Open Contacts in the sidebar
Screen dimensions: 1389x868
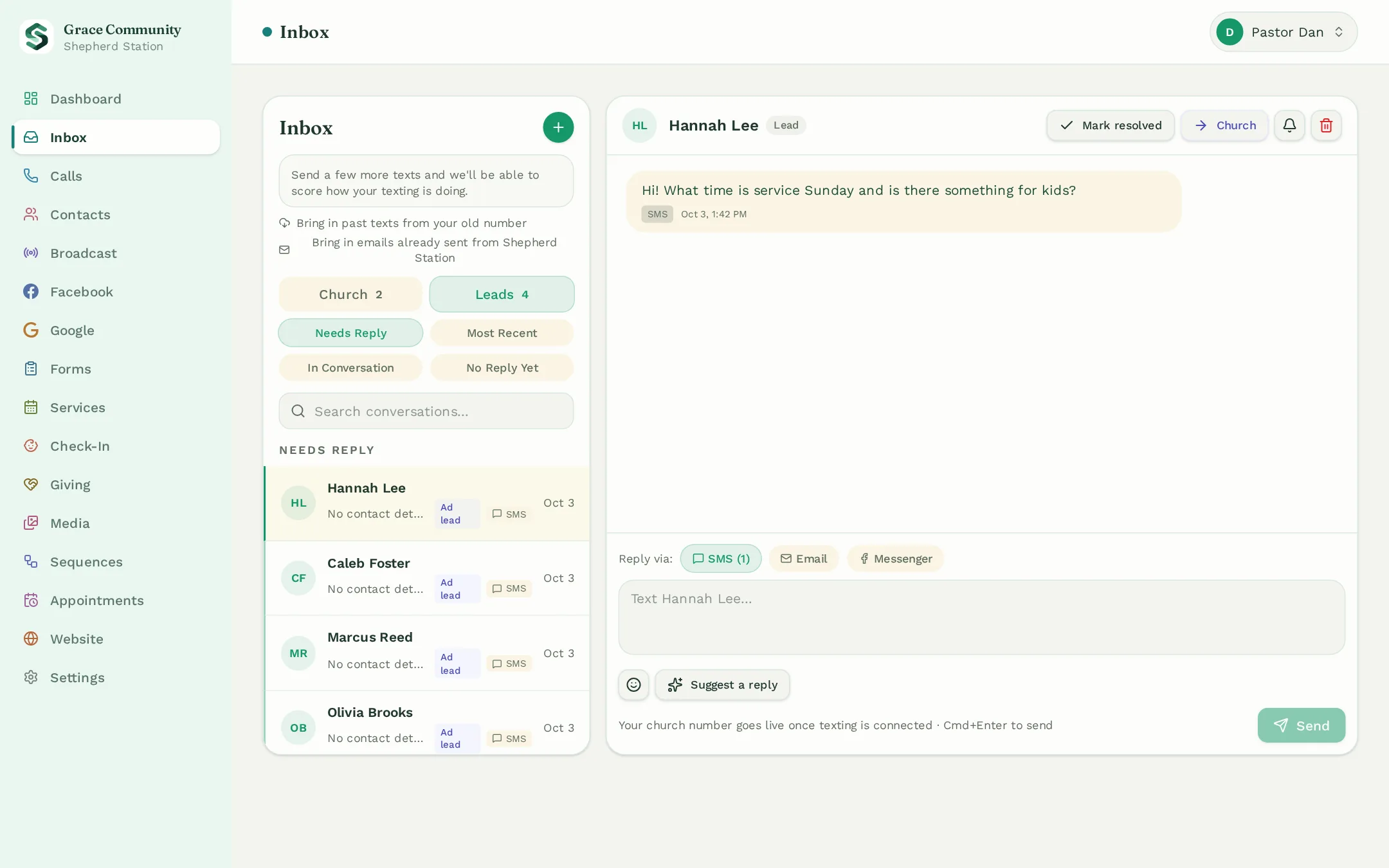point(116,214)
